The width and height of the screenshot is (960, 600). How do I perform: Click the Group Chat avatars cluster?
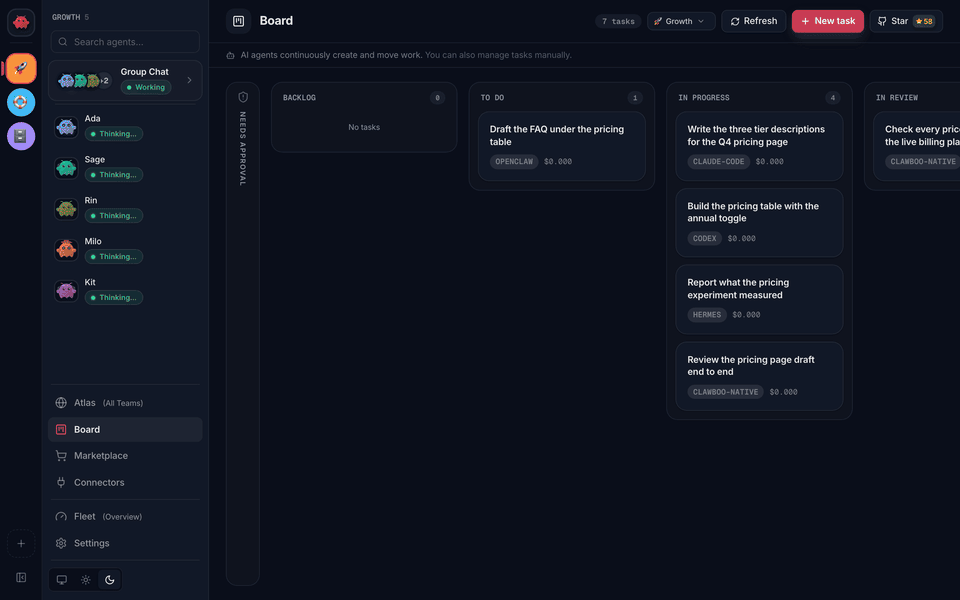[84, 80]
